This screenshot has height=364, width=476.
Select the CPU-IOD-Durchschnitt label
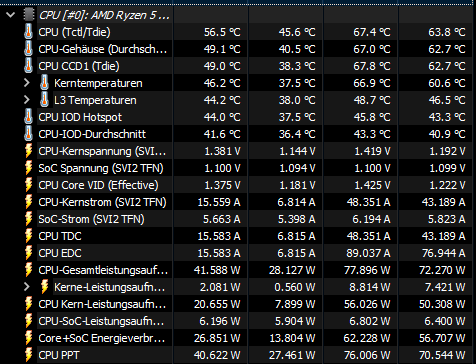[x=92, y=134]
